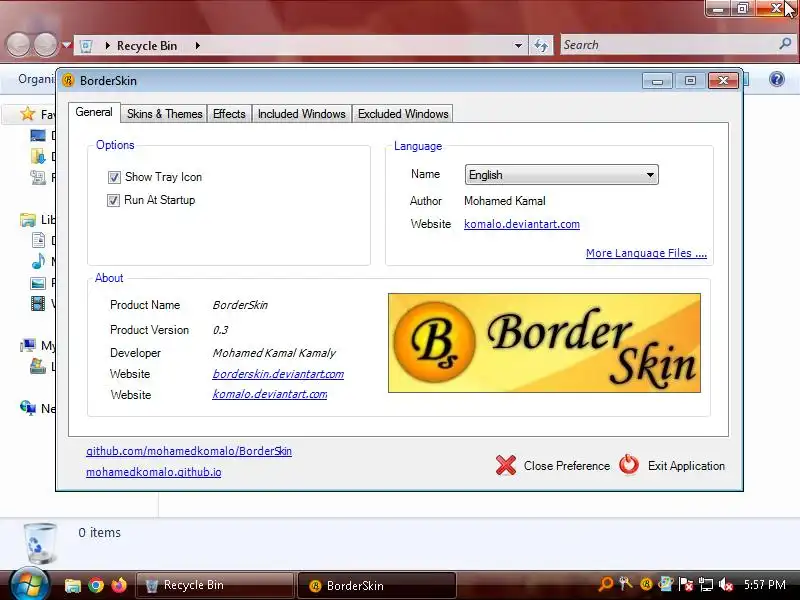Click the Explorer search magnifier icon
Screen dimensions: 800x600
pos(785,44)
